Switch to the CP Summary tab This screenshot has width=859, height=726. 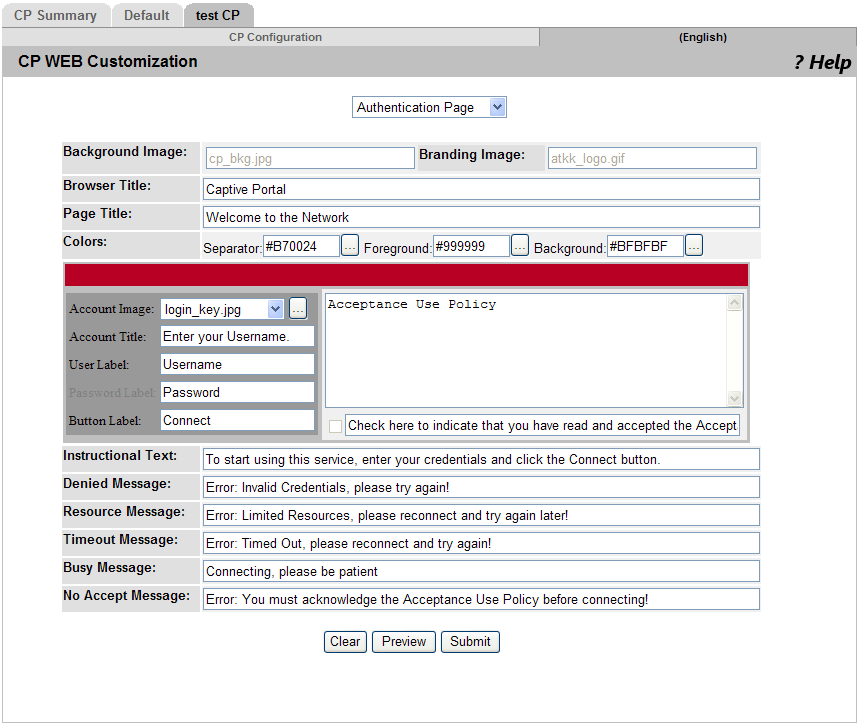[x=55, y=15]
